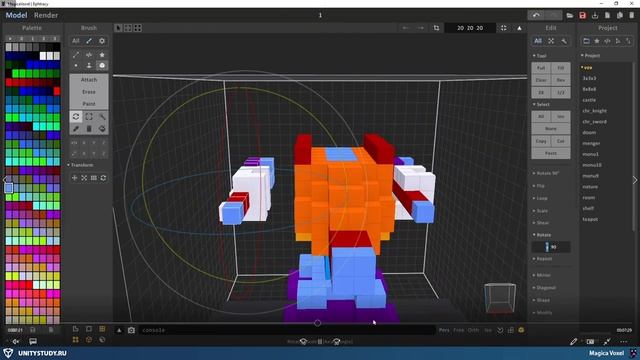Select the paint bucket fill icon

point(102,129)
